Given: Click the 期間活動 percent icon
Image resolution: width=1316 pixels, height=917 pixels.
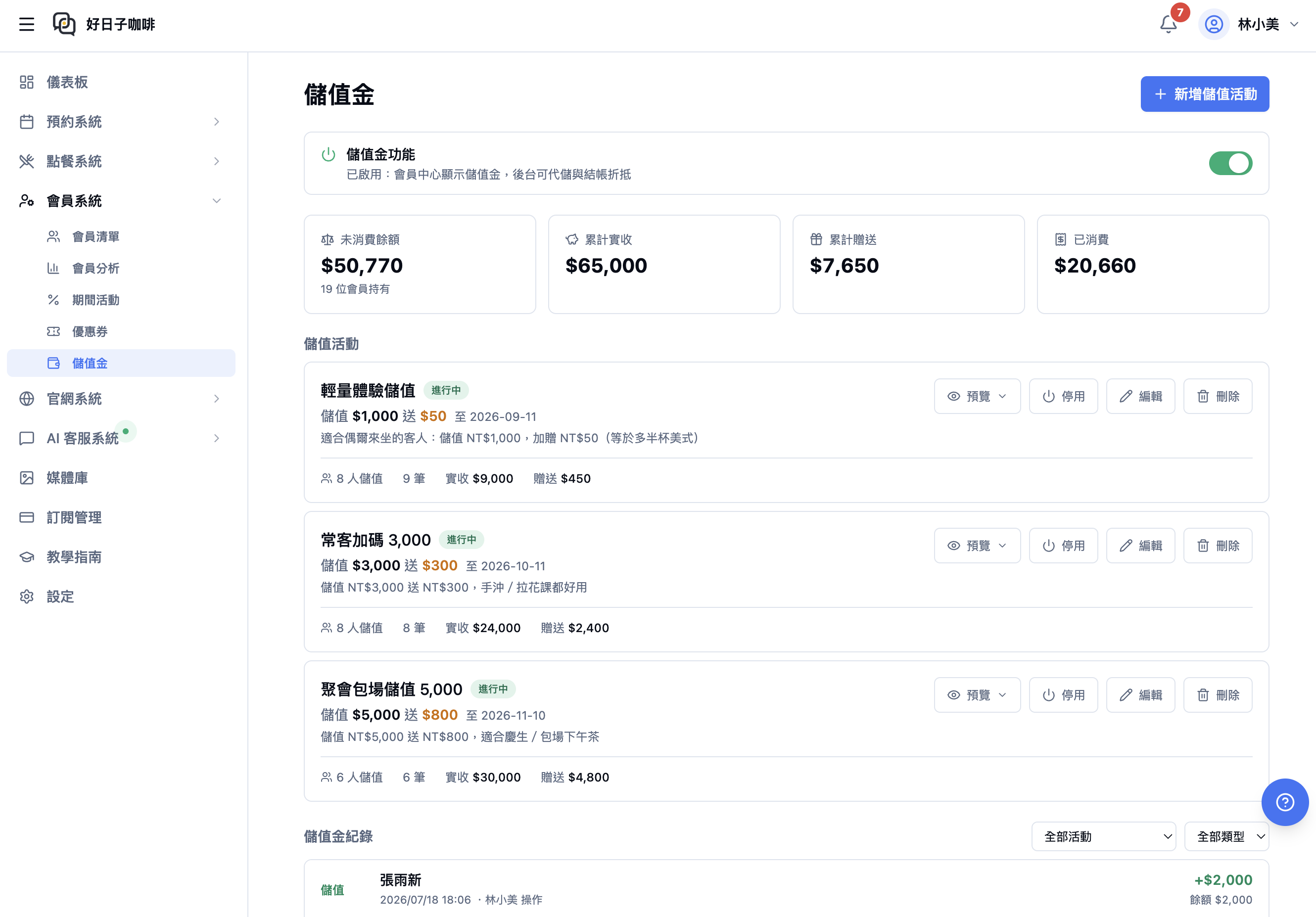Looking at the screenshot, I should [x=53, y=300].
